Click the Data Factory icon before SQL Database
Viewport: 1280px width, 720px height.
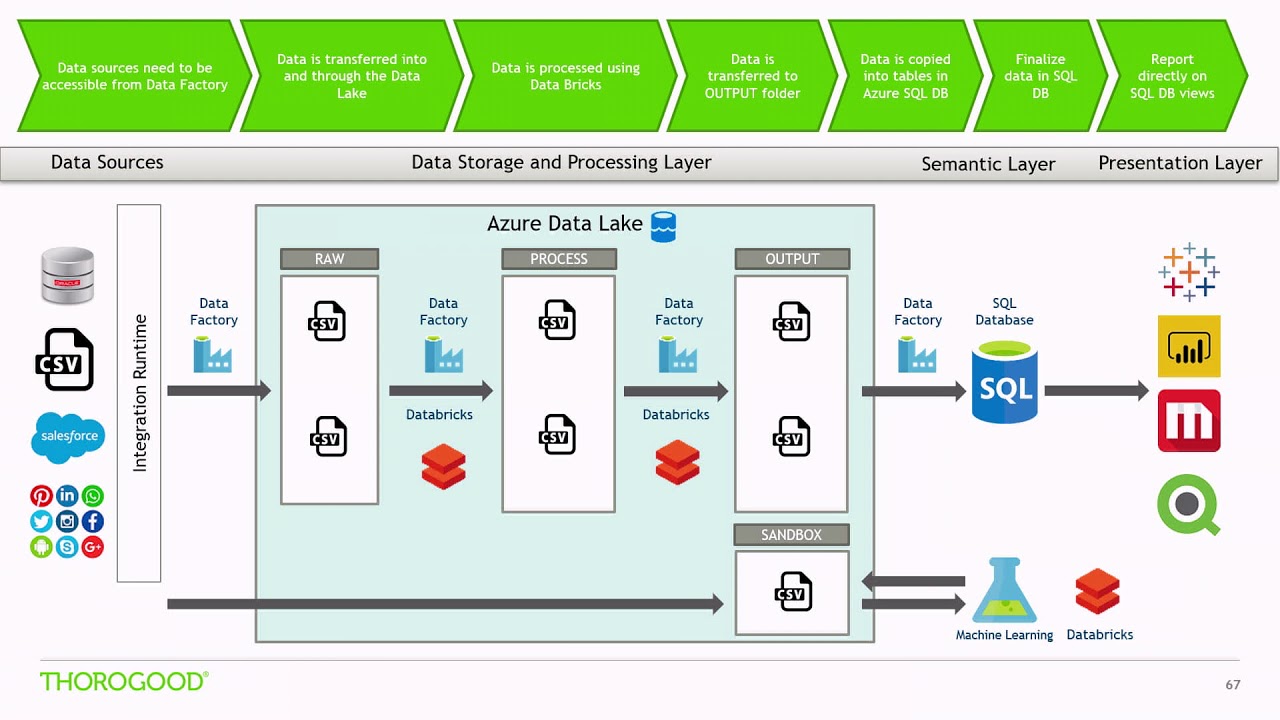click(x=917, y=354)
